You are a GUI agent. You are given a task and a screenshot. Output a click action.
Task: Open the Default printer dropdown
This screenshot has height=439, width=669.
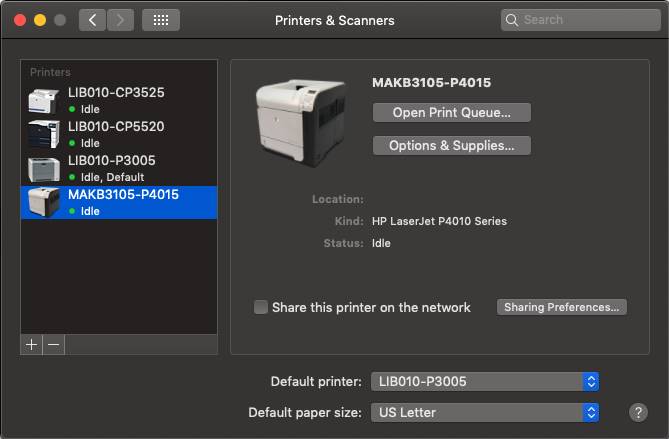(485, 381)
